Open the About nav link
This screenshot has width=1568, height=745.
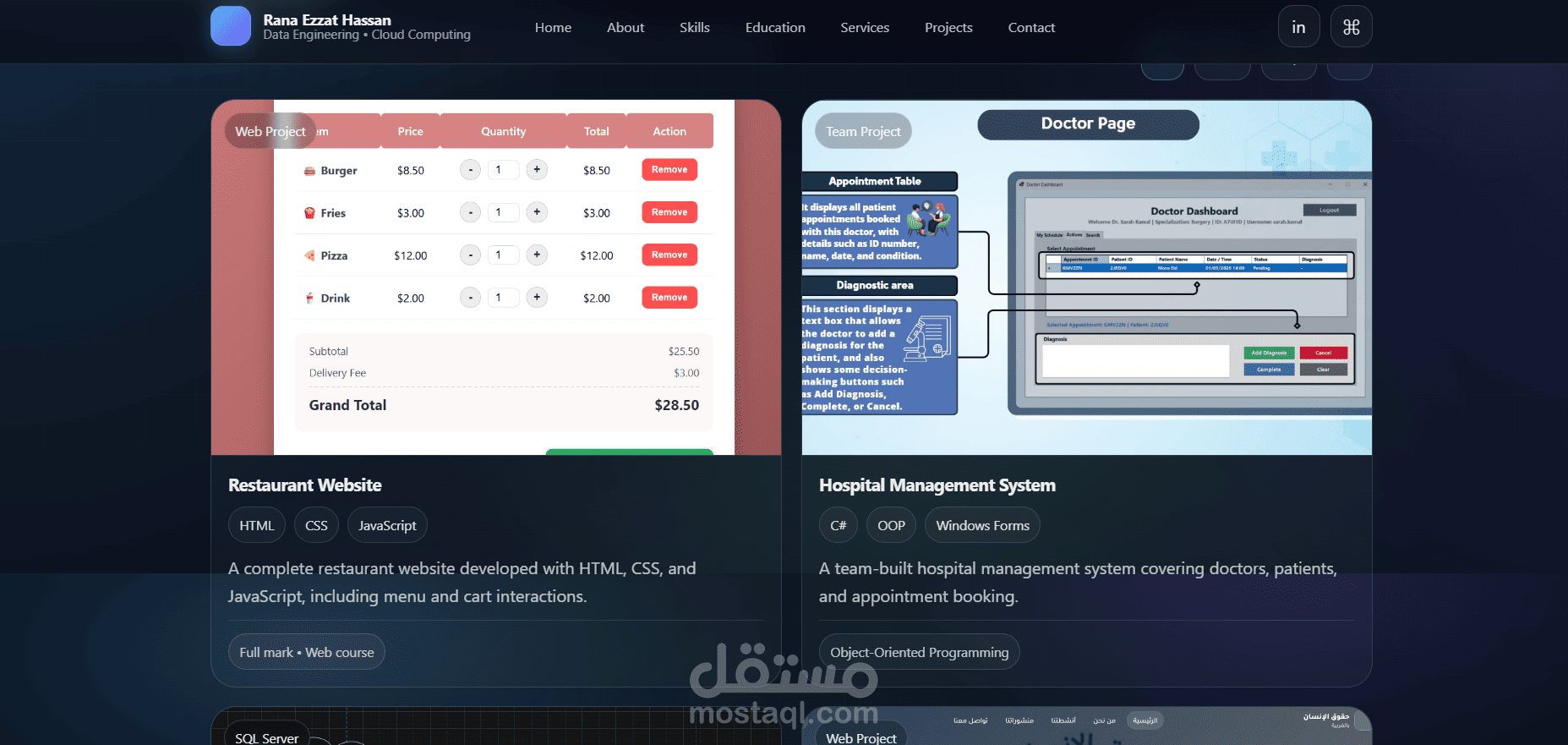tap(626, 27)
